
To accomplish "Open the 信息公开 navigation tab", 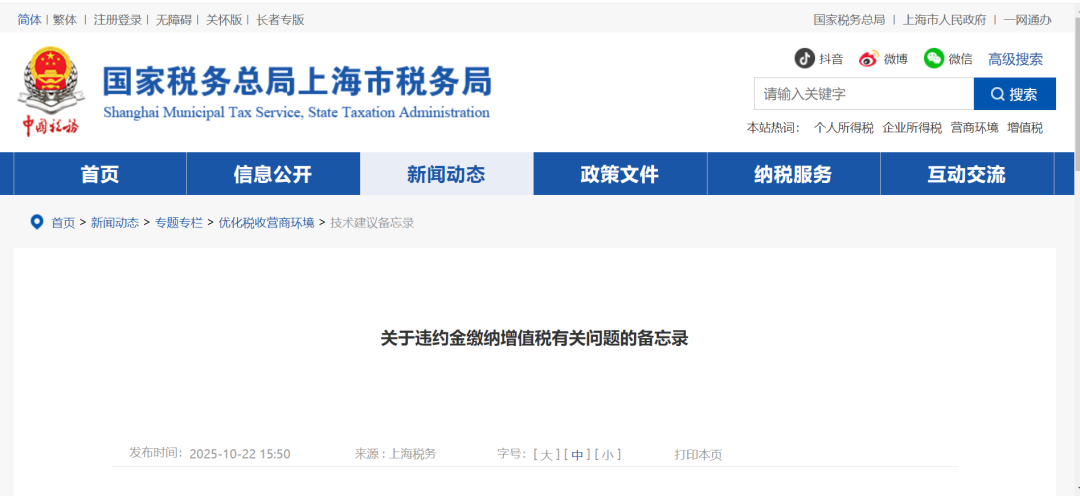I will tap(273, 174).
